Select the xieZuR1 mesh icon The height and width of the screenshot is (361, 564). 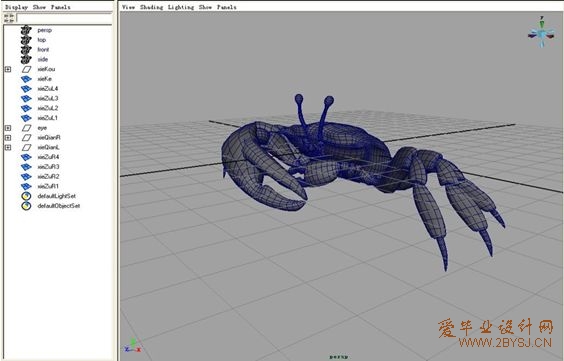pyautogui.click(x=26, y=187)
